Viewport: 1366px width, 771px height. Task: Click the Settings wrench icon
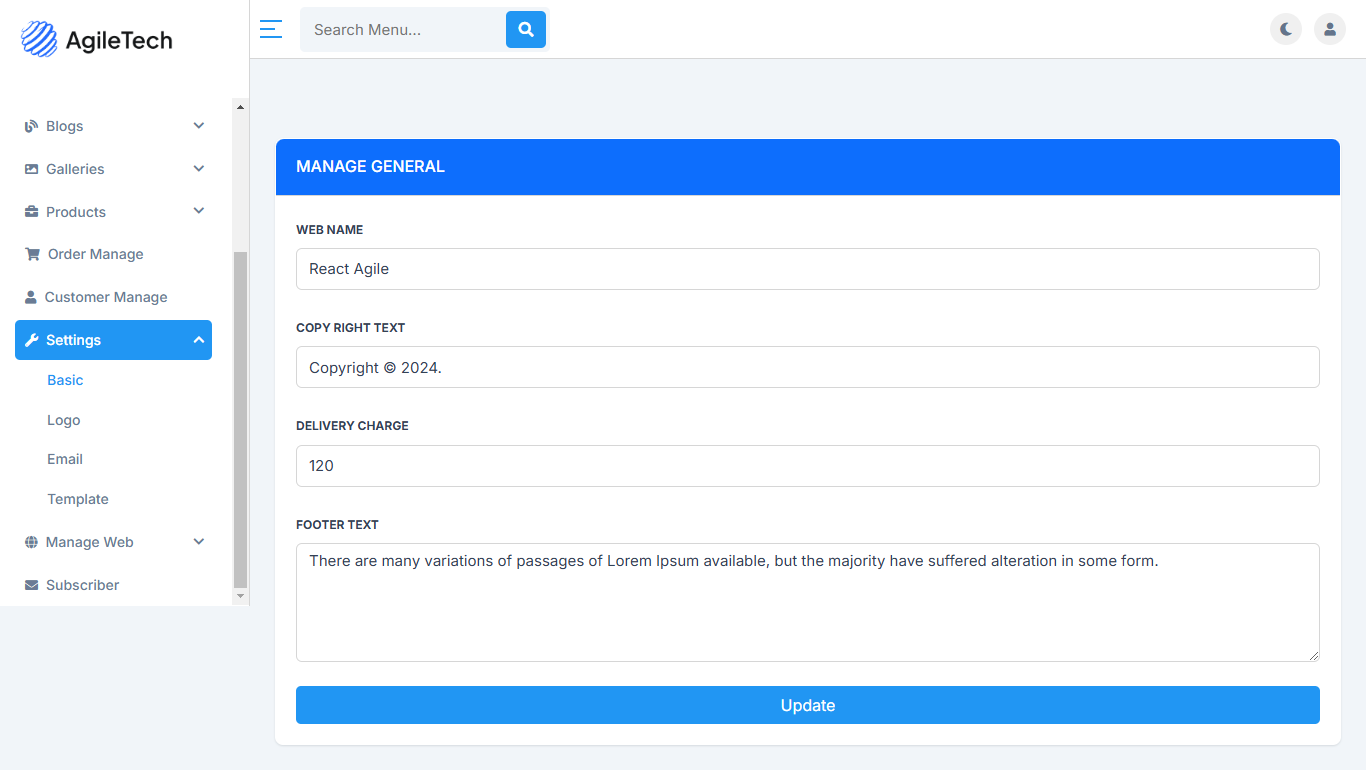(31, 340)
